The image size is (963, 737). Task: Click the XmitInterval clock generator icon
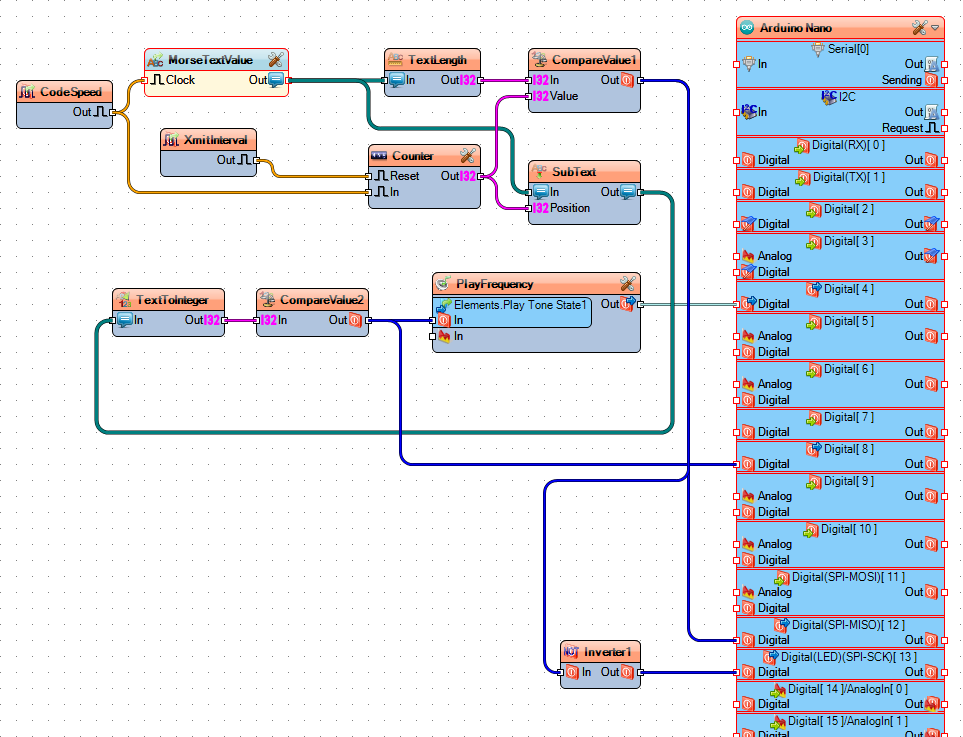click(x=171, y=140)
